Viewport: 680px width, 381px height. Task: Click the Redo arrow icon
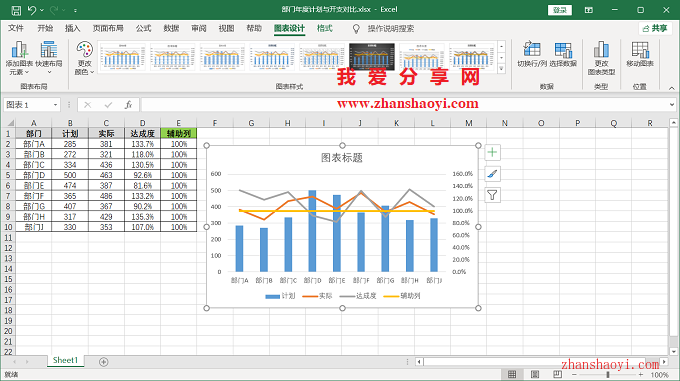pos(54,10)
